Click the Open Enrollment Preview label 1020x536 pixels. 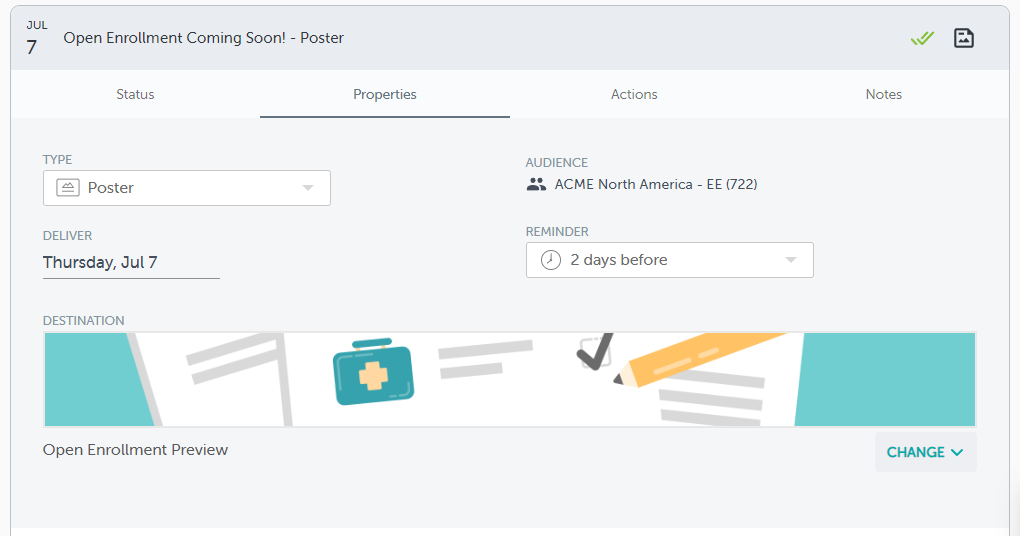coord(136,450)
